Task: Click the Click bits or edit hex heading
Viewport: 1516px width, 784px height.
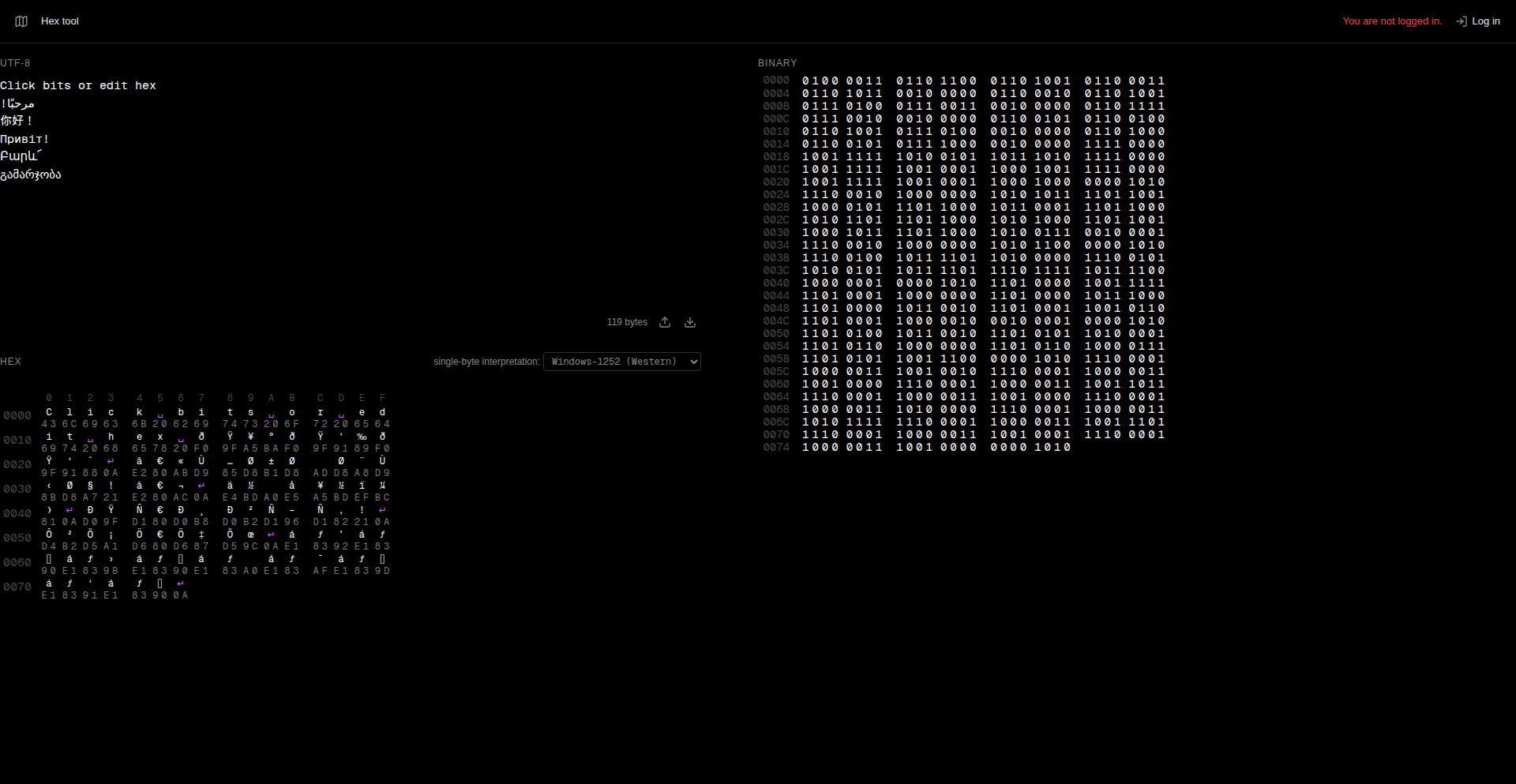Action: coord(79,85)
